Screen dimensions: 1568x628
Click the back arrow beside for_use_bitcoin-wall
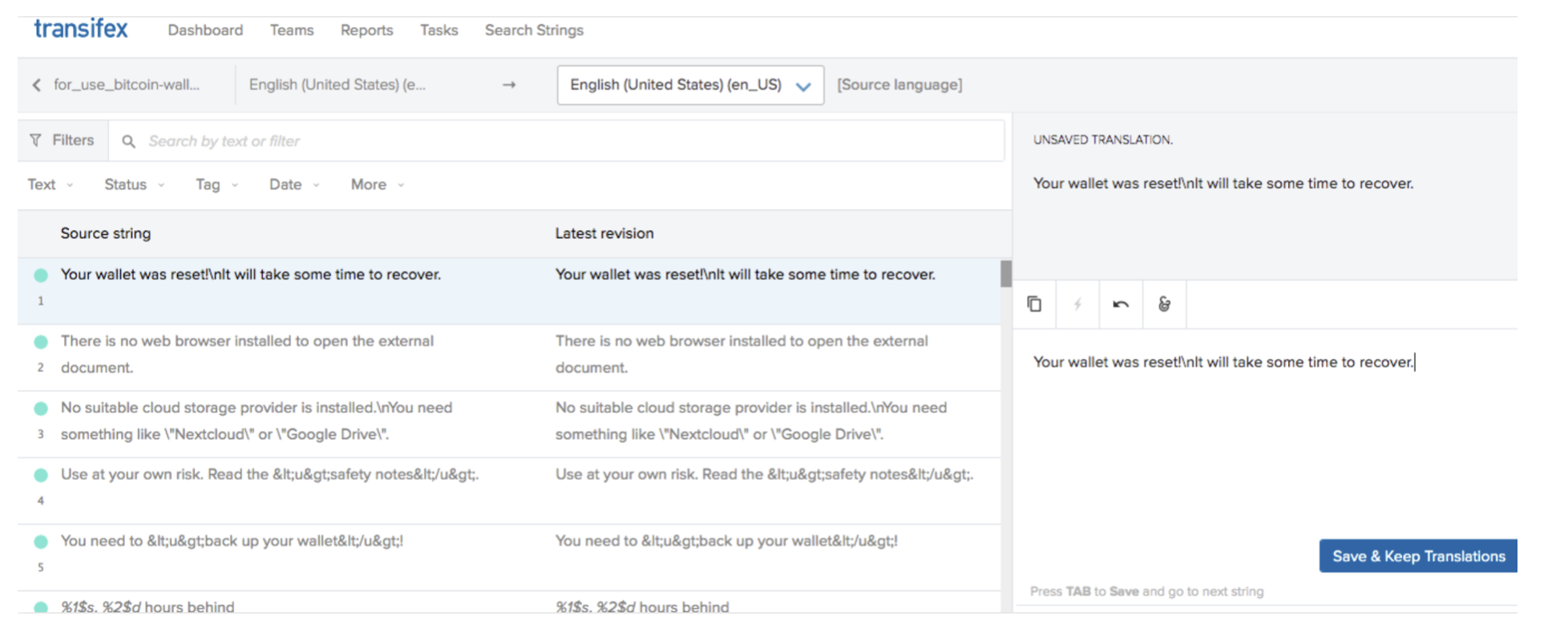click(x=37, y=85)
